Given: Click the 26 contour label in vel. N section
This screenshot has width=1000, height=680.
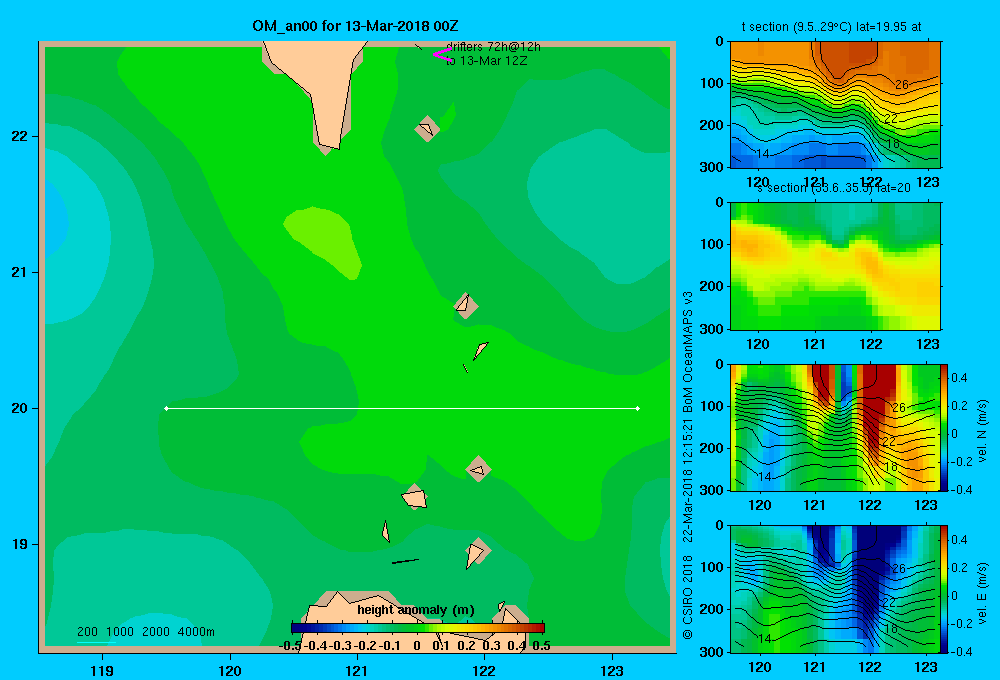Looking at the screenshot, I should (899, 408).
